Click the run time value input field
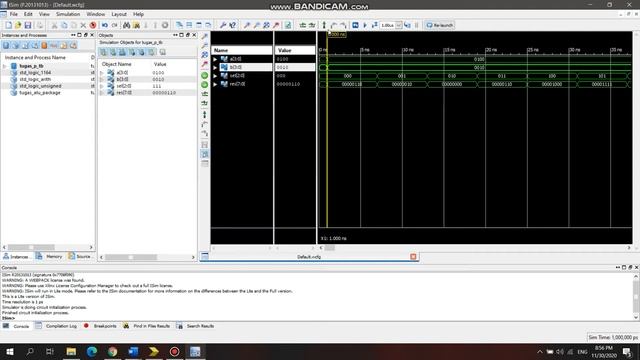 (x=387, y=25)
